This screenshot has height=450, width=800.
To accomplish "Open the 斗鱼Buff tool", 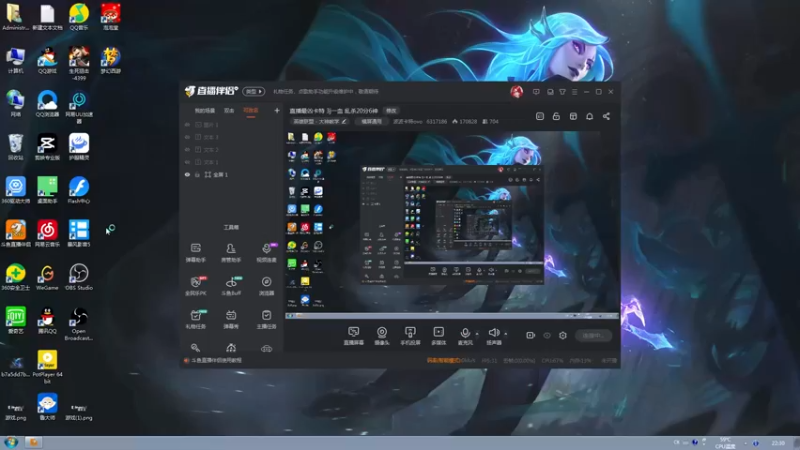I will point(231,286).
